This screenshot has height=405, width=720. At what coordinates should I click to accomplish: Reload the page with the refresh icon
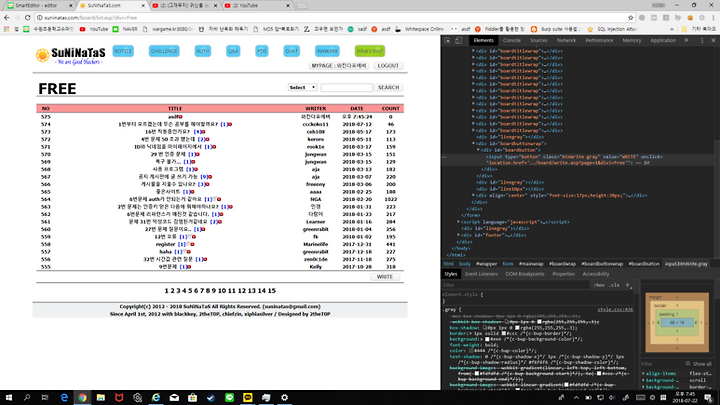pyautogui.click(x=28, y=17)
